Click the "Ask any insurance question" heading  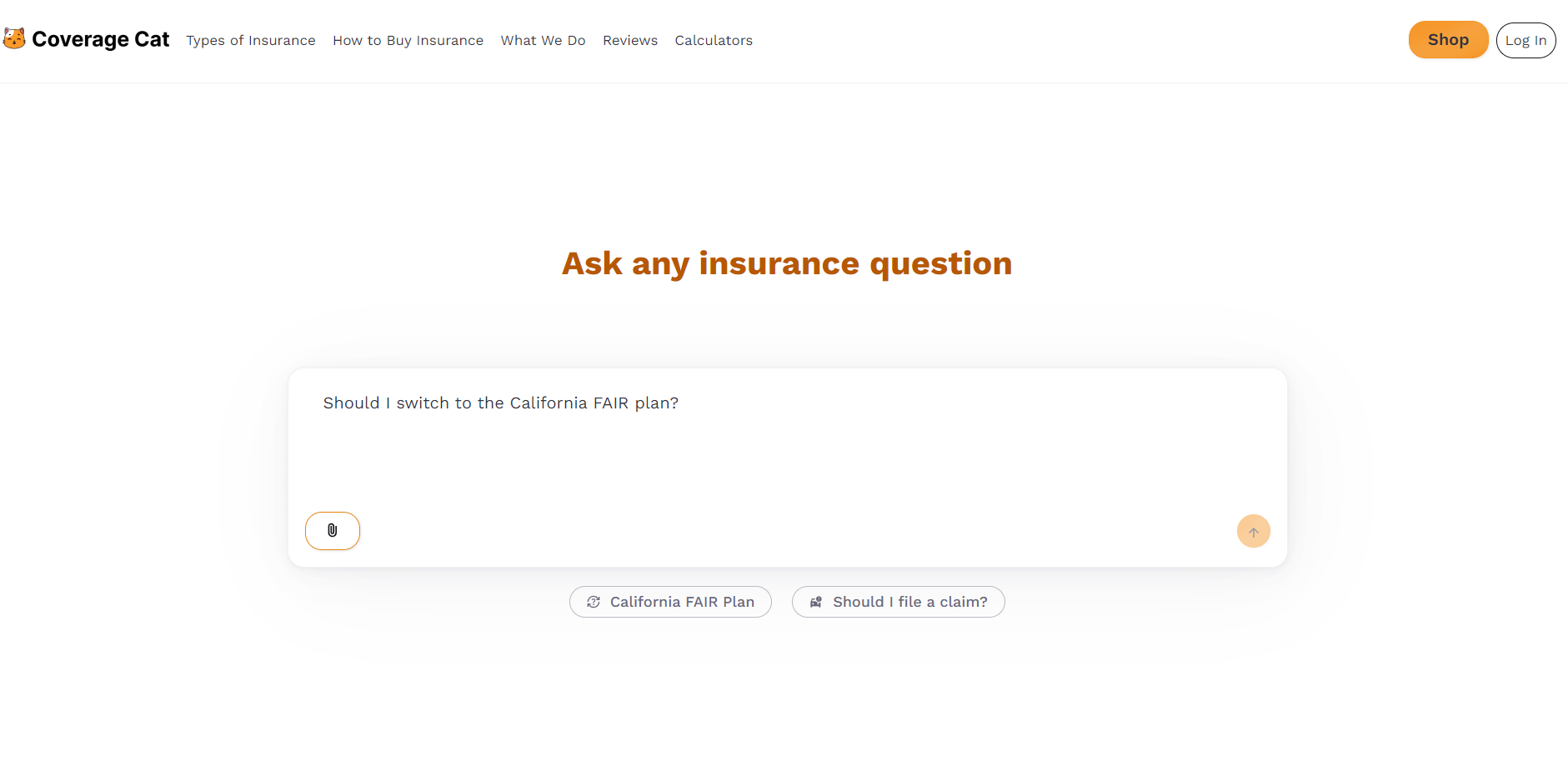point(787,263)
